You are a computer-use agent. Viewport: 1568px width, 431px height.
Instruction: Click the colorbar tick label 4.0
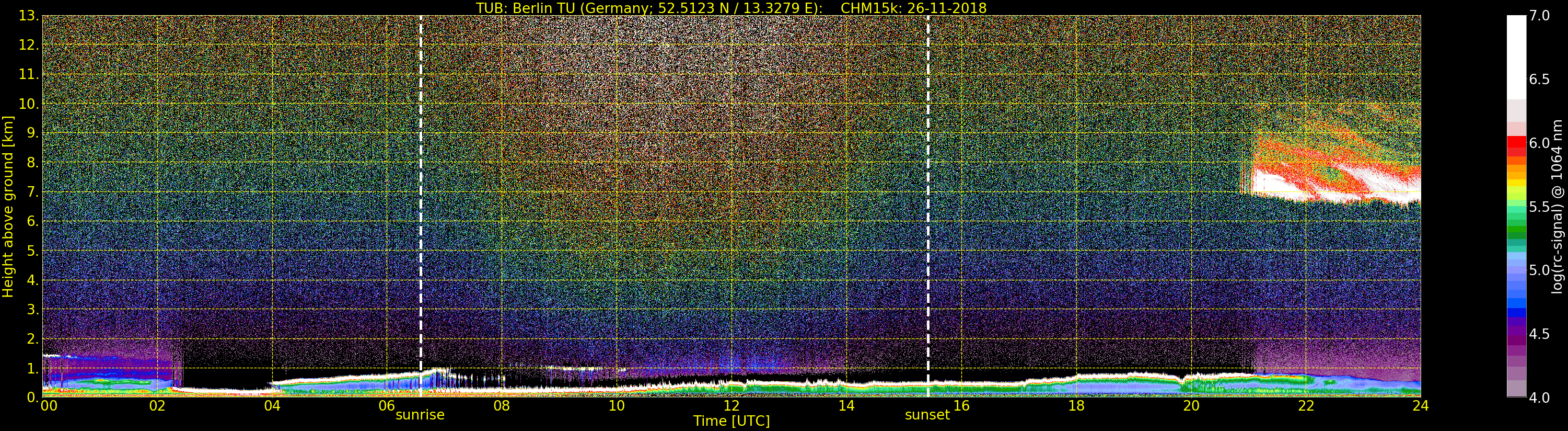coord(1539,398)
